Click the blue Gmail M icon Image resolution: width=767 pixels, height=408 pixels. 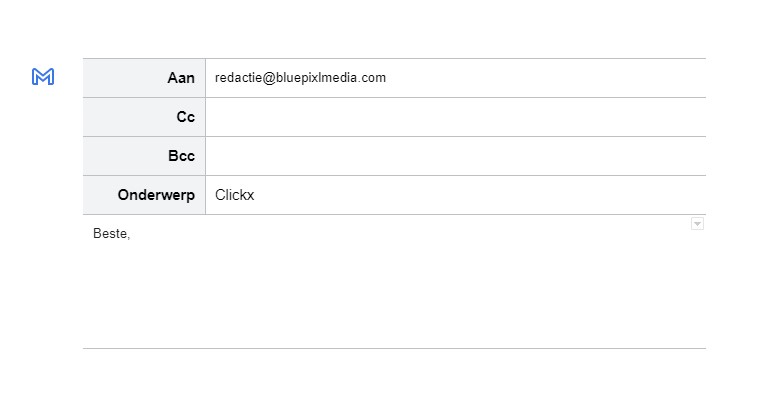point(43,77)
